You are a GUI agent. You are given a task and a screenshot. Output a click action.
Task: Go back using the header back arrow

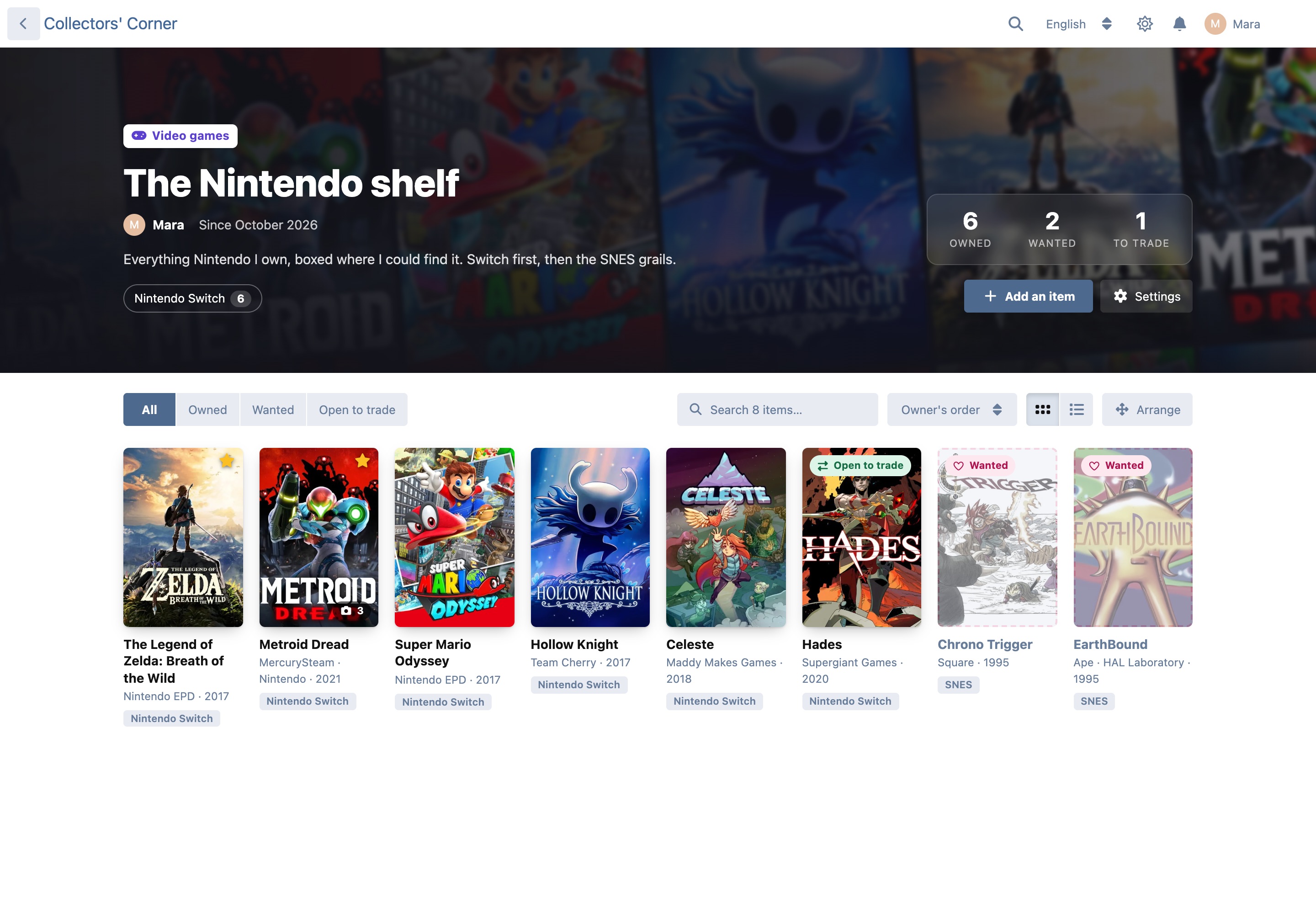point(23,23)
